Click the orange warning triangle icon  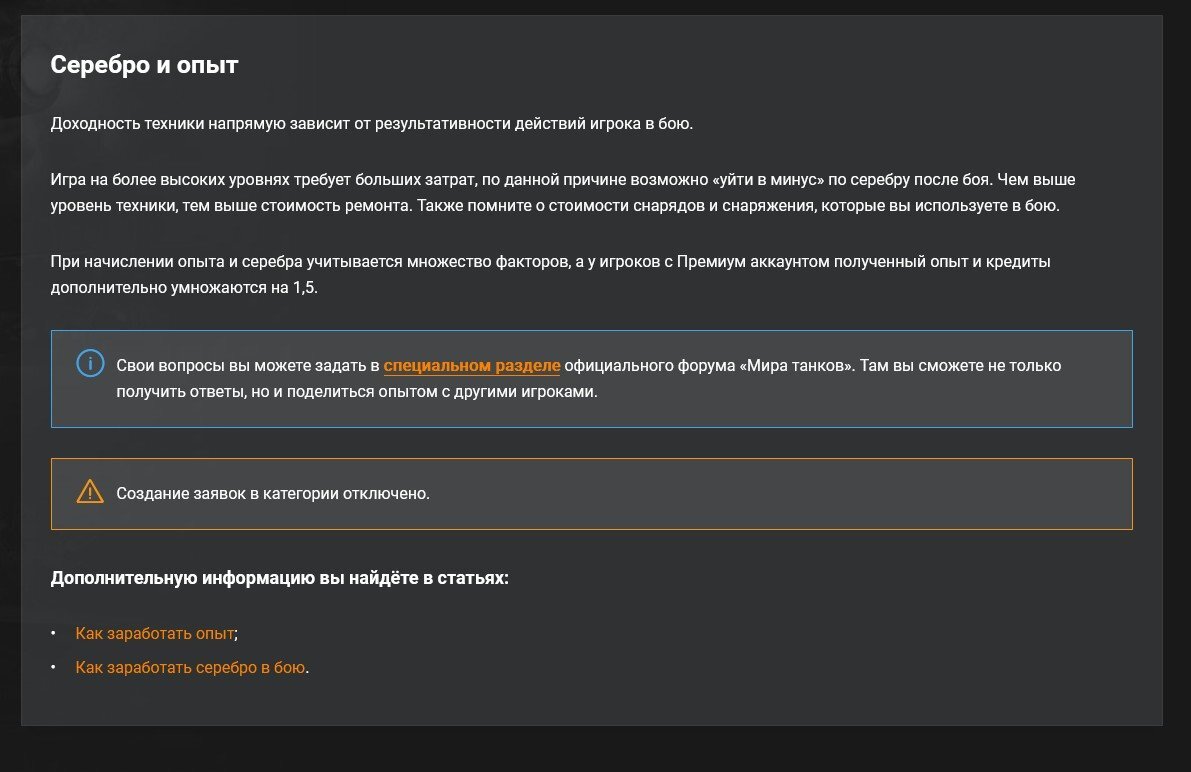click(x=90, y=492)
